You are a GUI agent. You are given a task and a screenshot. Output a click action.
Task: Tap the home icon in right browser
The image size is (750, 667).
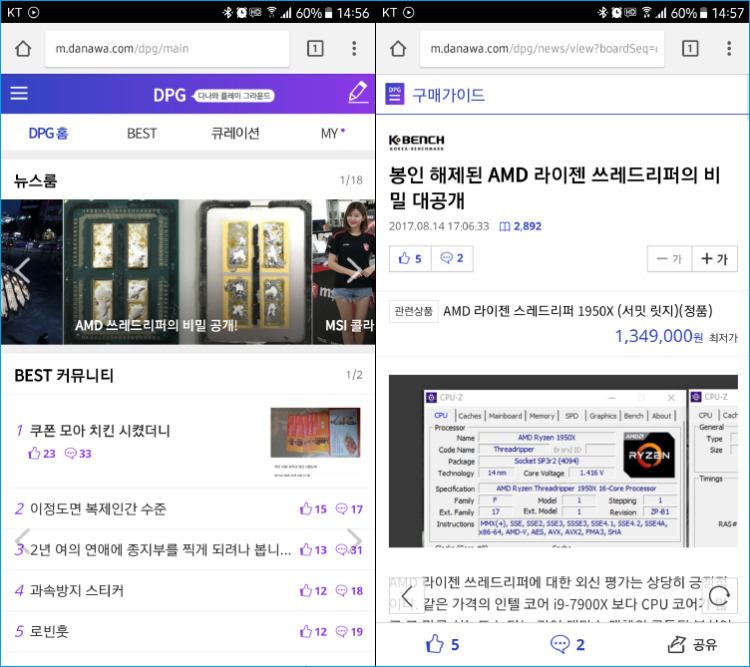coord(398,48)
